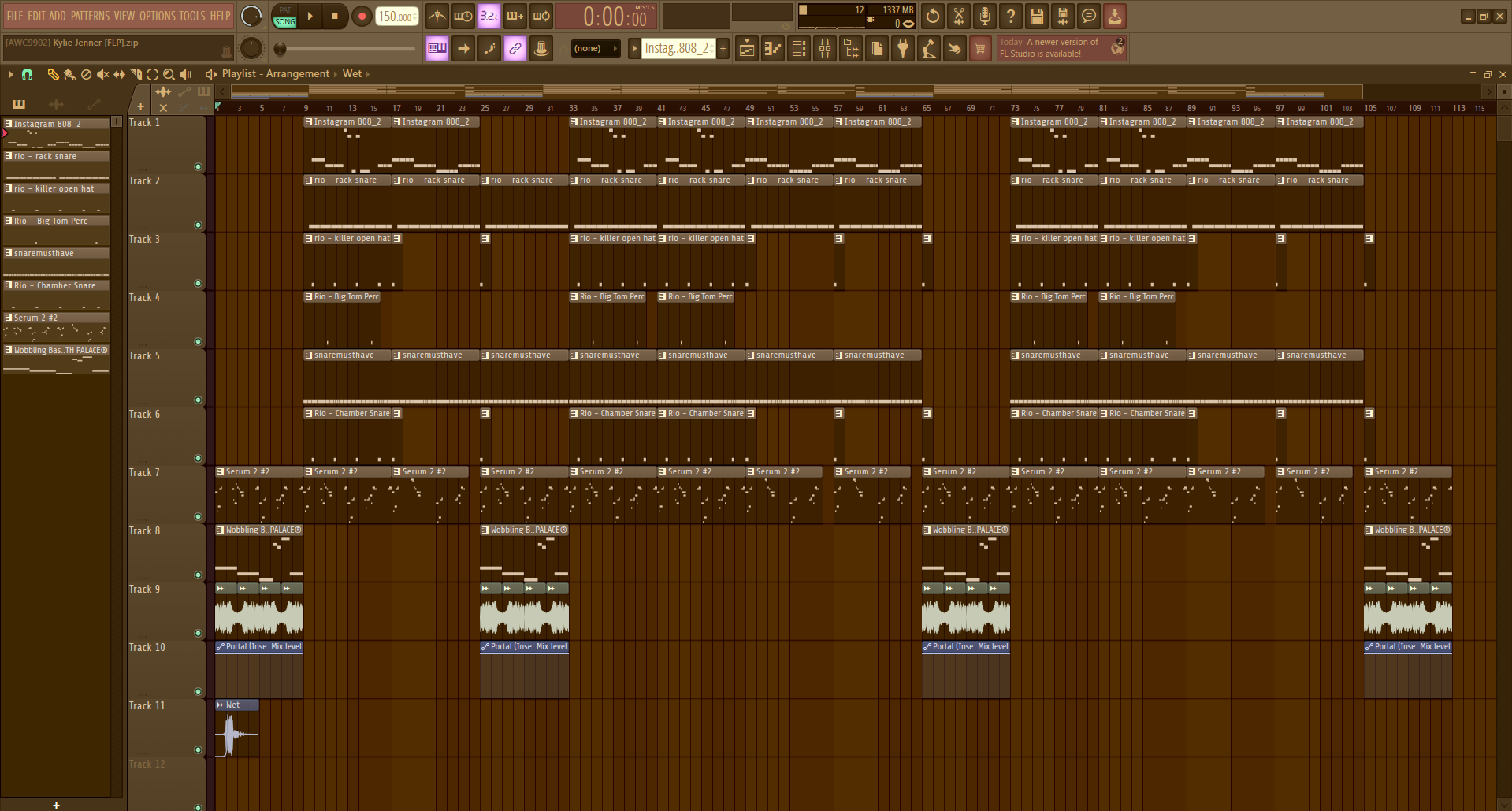The height and width of the screenshot is (811, 1512).
Task: Open the Mixer icon
Action: pyautogui.click(x=825, y=49)
